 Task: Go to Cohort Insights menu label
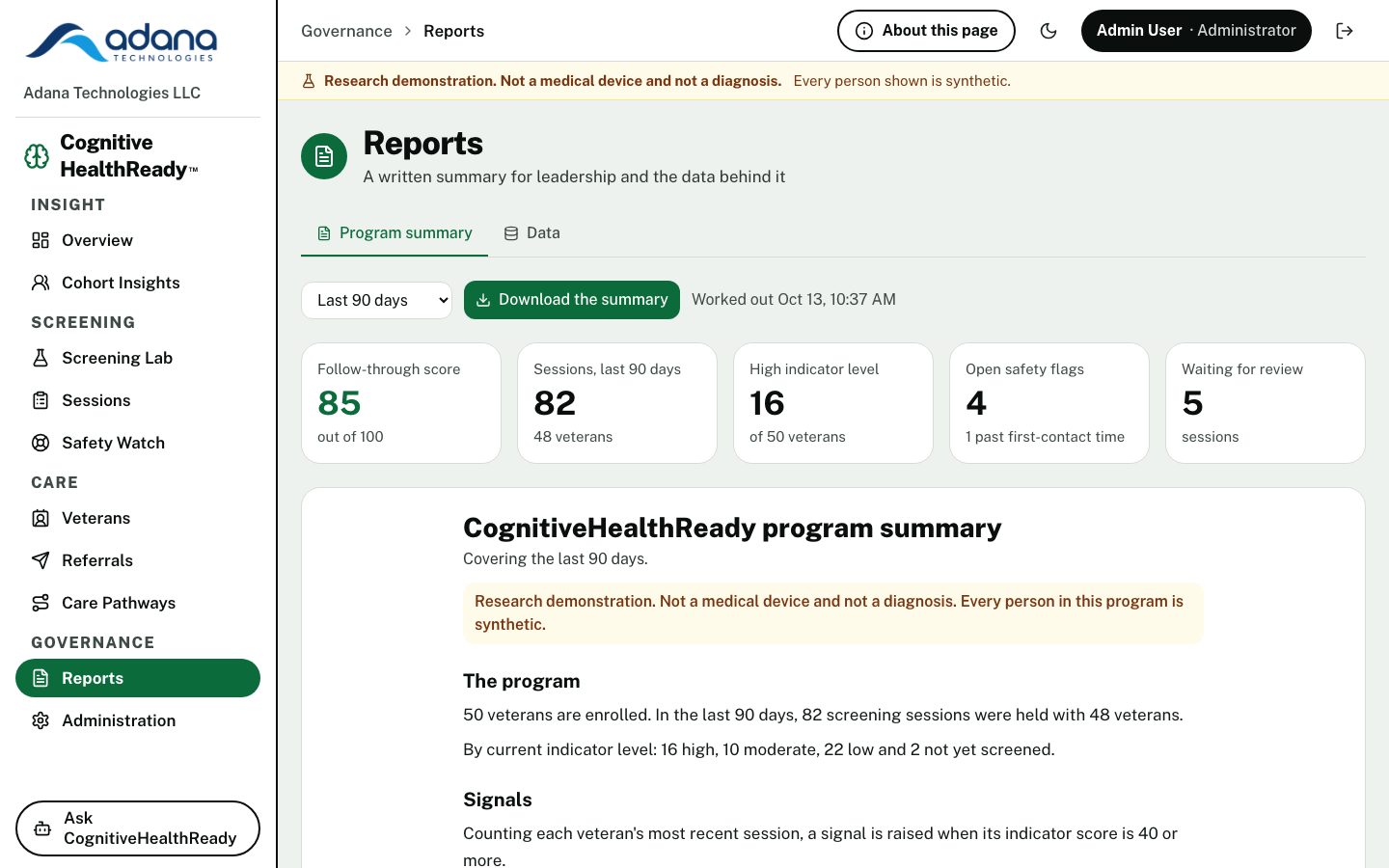[121, 283]
